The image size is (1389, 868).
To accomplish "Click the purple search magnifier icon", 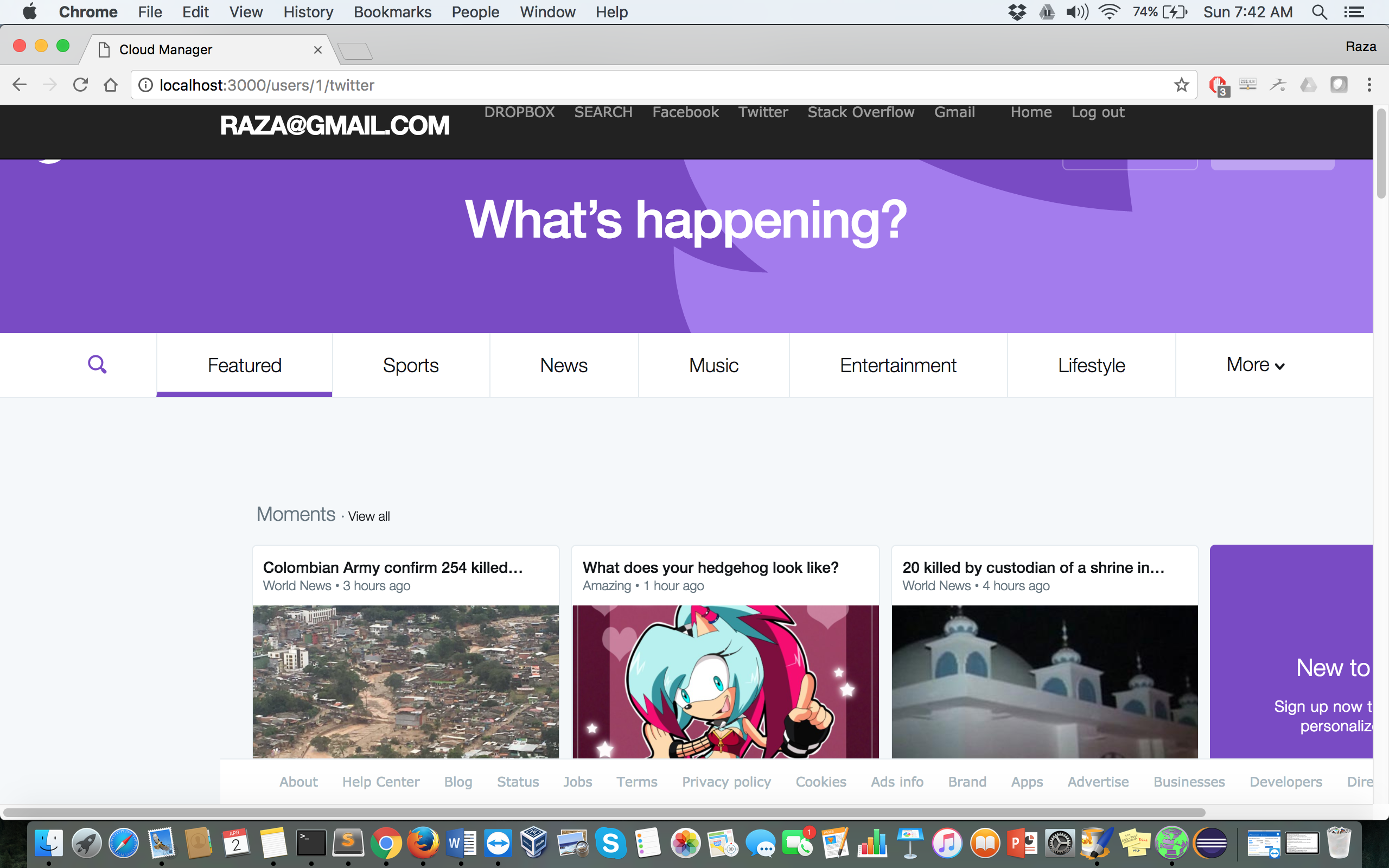I will [97, 364].
